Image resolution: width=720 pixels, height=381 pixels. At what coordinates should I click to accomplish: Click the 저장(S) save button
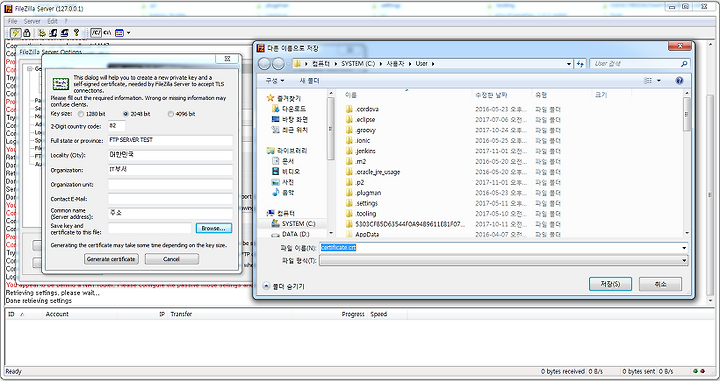610,284
